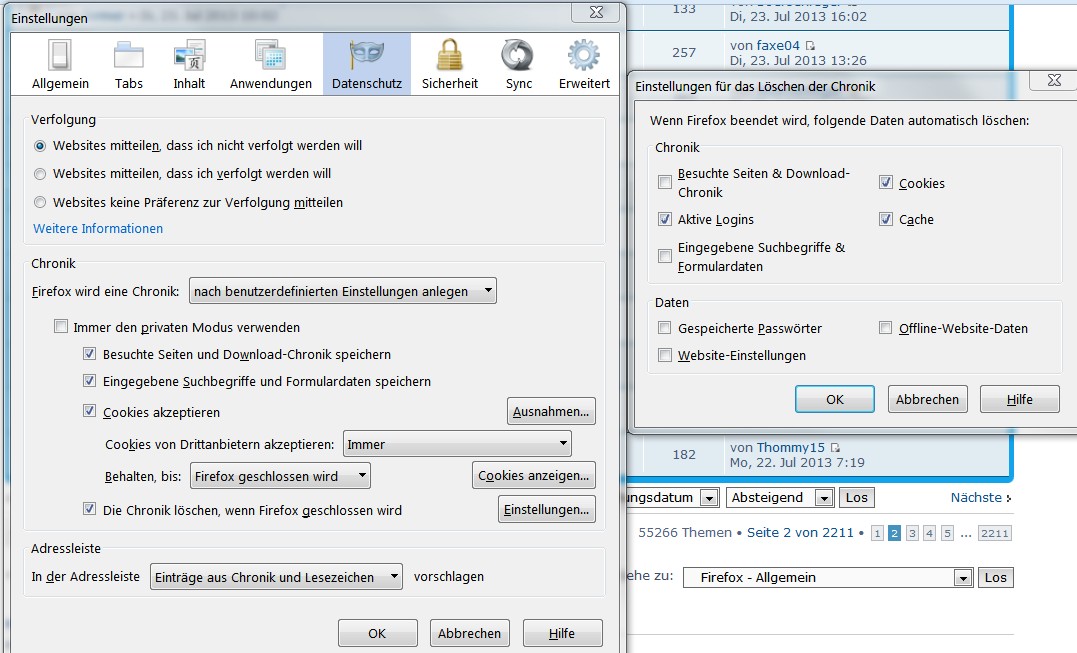The width and height of the screenshot is (1077, 653).
Task: Go to forum page 4
Action: click(x=929, y=533)
